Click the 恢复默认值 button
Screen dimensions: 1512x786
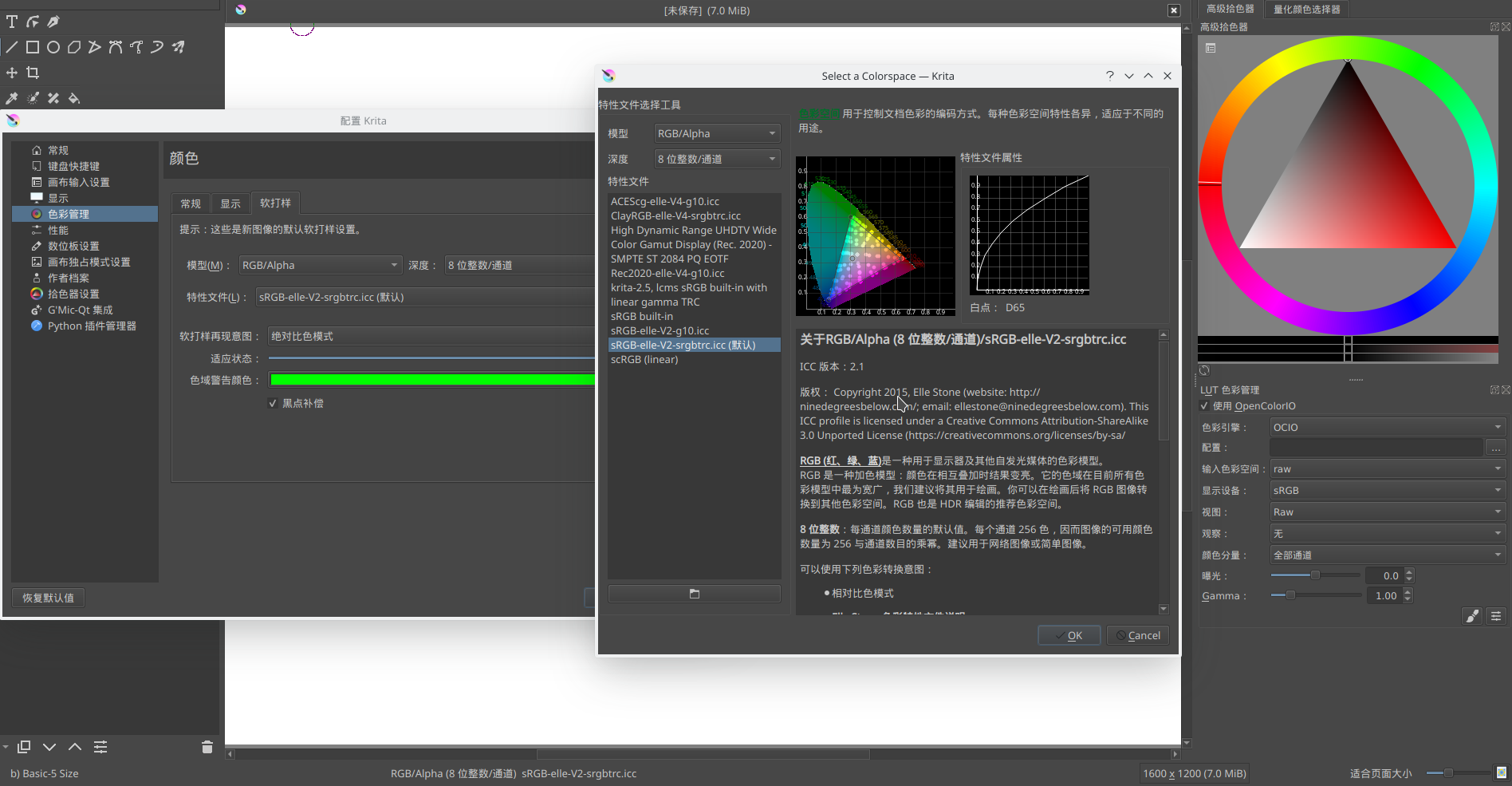[x=48, y=597]
